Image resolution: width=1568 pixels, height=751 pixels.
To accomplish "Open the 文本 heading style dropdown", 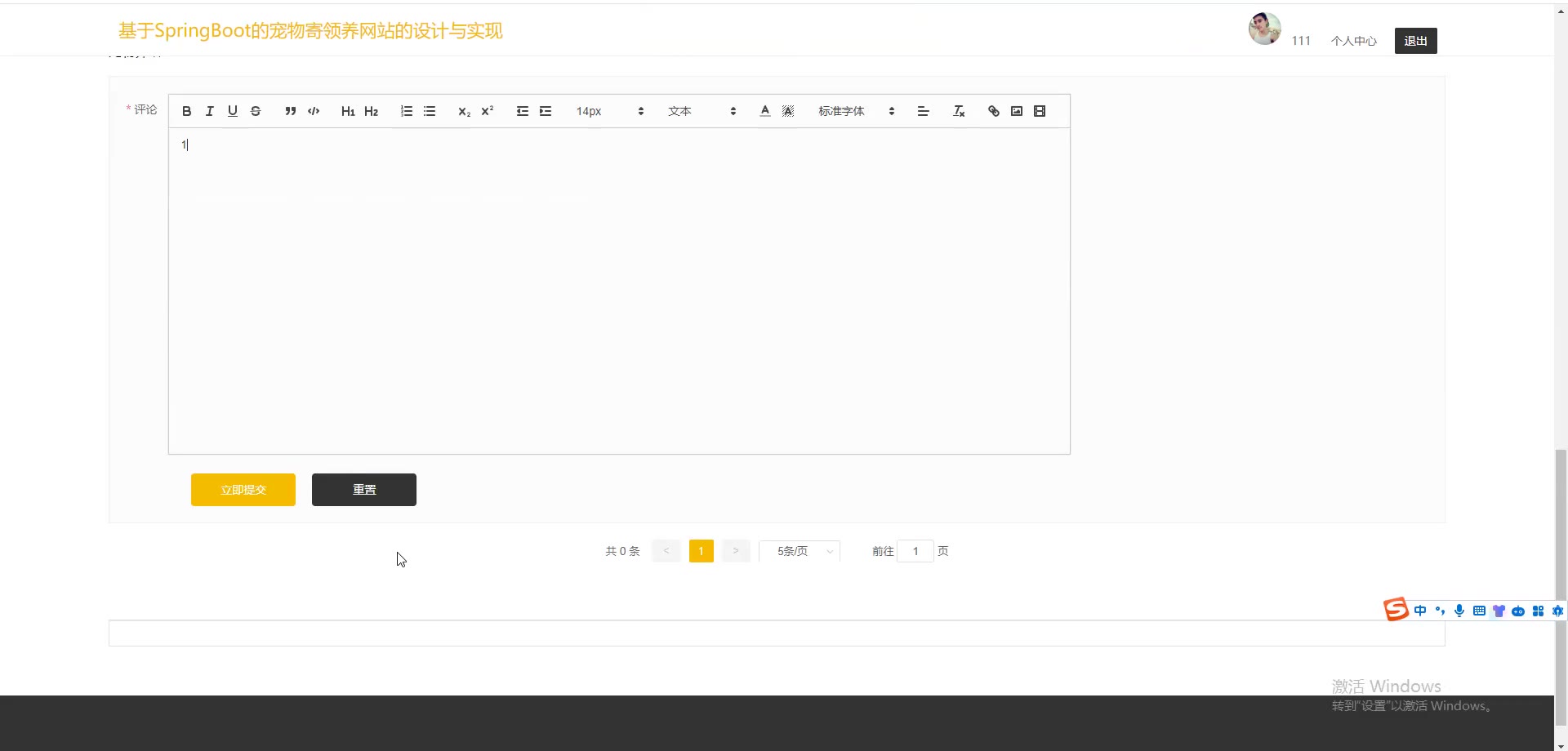I will (x=702, y=111).
